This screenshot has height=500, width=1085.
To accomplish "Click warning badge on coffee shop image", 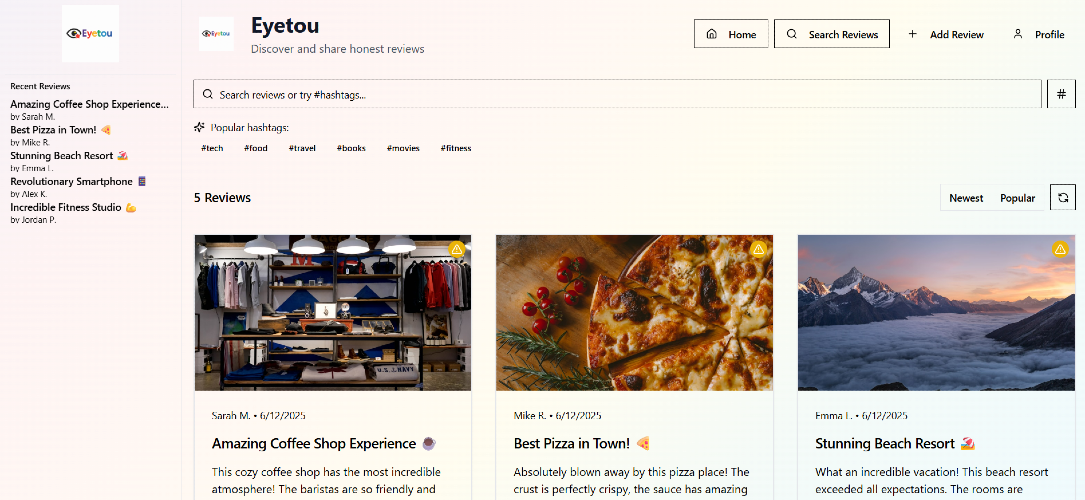I will click(x=457, y=249).
